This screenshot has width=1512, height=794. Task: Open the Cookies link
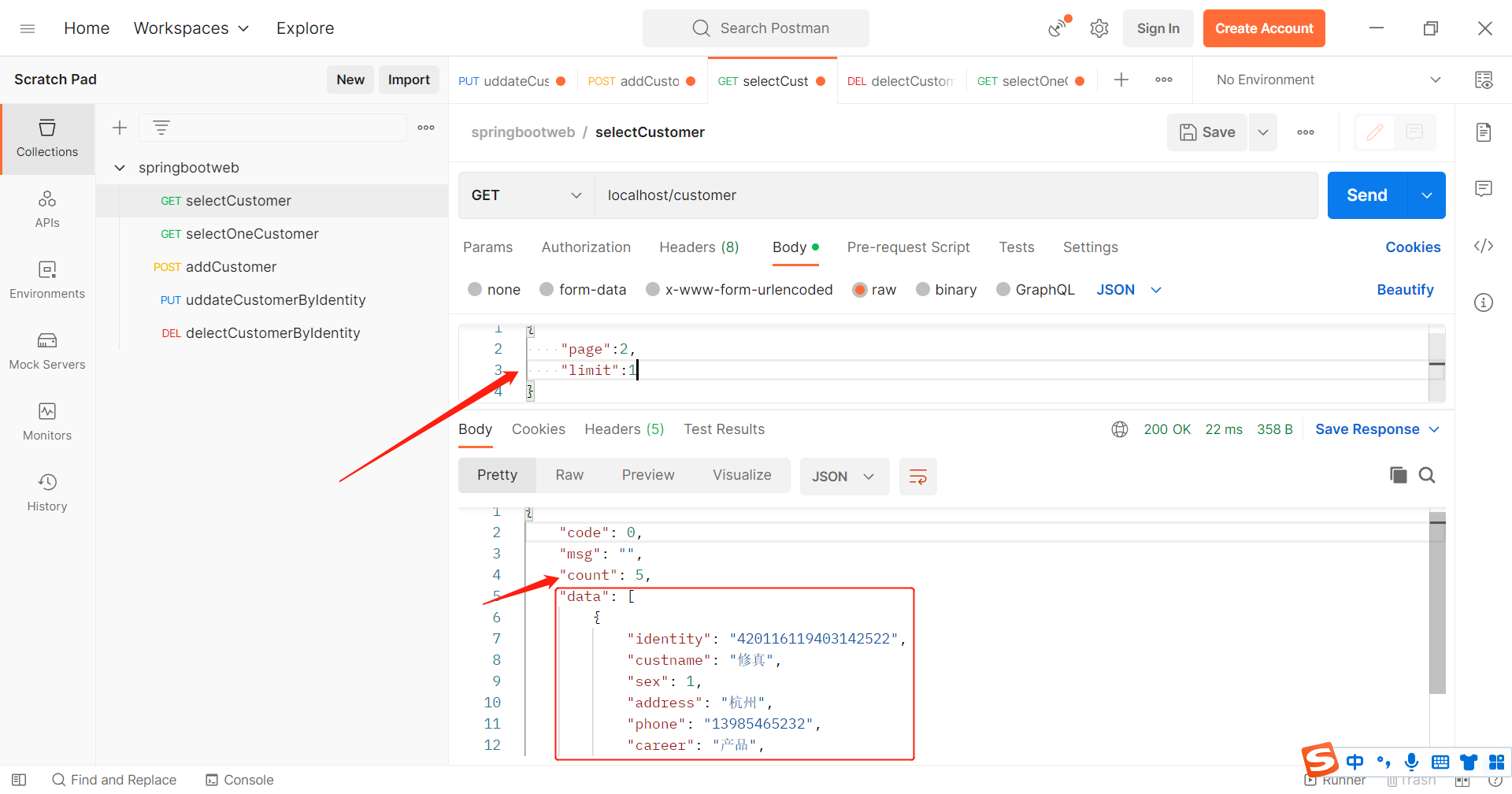click(1413, 247)
